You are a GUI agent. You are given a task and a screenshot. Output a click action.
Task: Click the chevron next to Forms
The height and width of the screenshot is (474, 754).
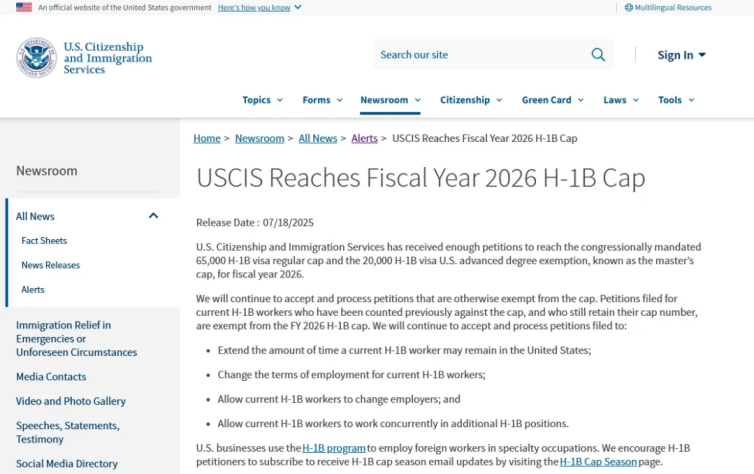tap(339, 100)
